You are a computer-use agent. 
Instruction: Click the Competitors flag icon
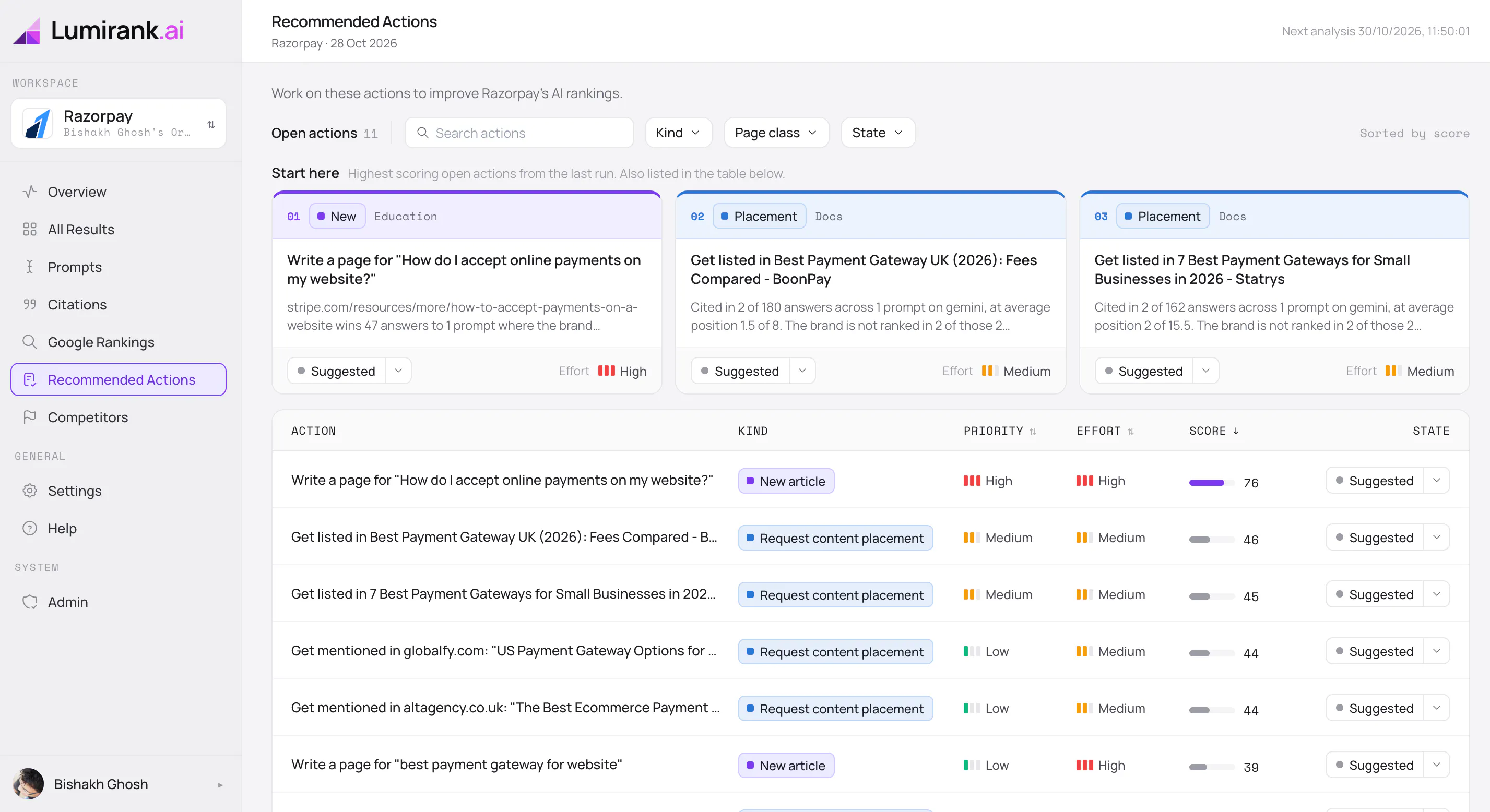click(30, 417)
